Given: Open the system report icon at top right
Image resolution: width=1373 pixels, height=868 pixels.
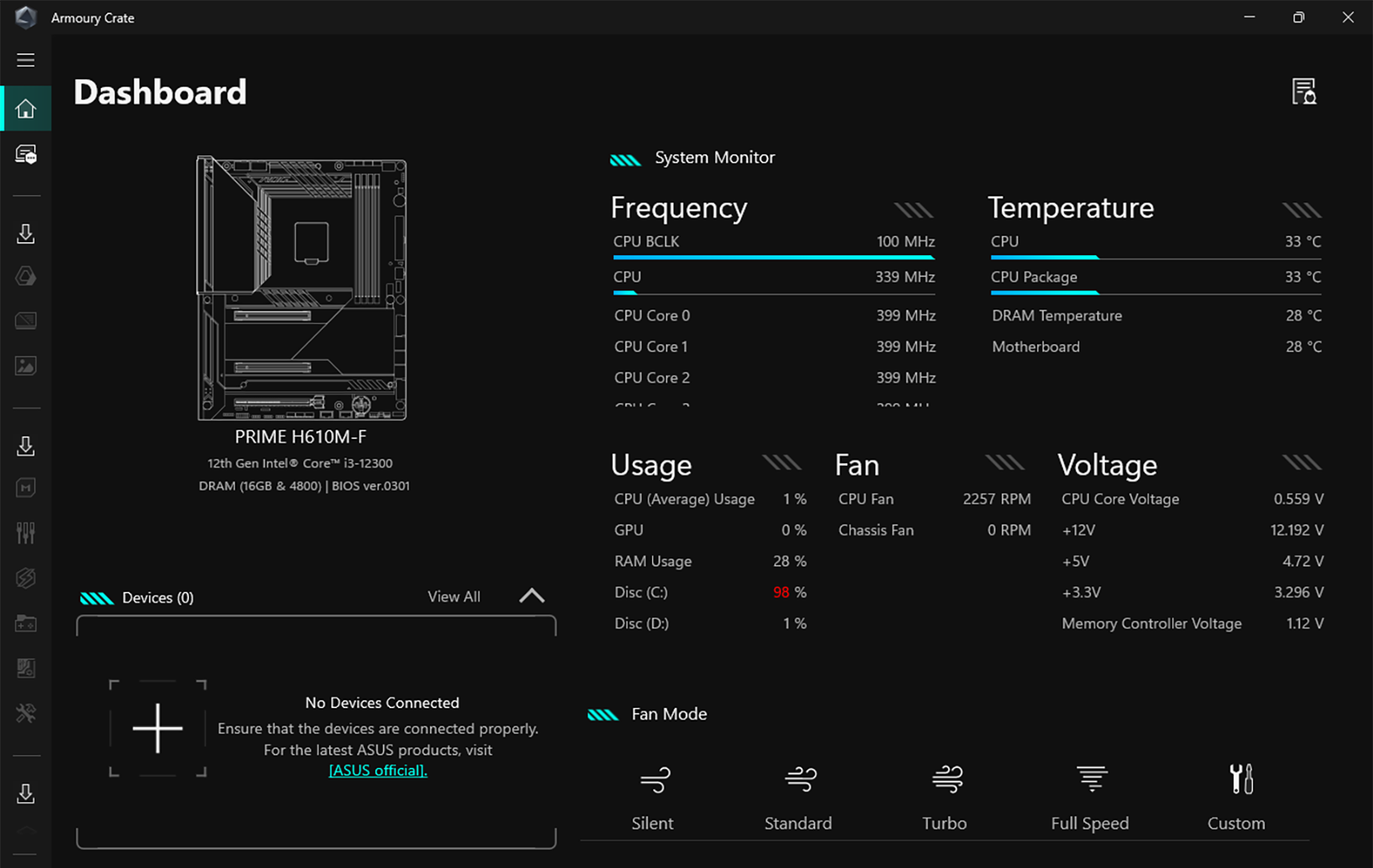Looking at the screenshot, I should 1305,91.
